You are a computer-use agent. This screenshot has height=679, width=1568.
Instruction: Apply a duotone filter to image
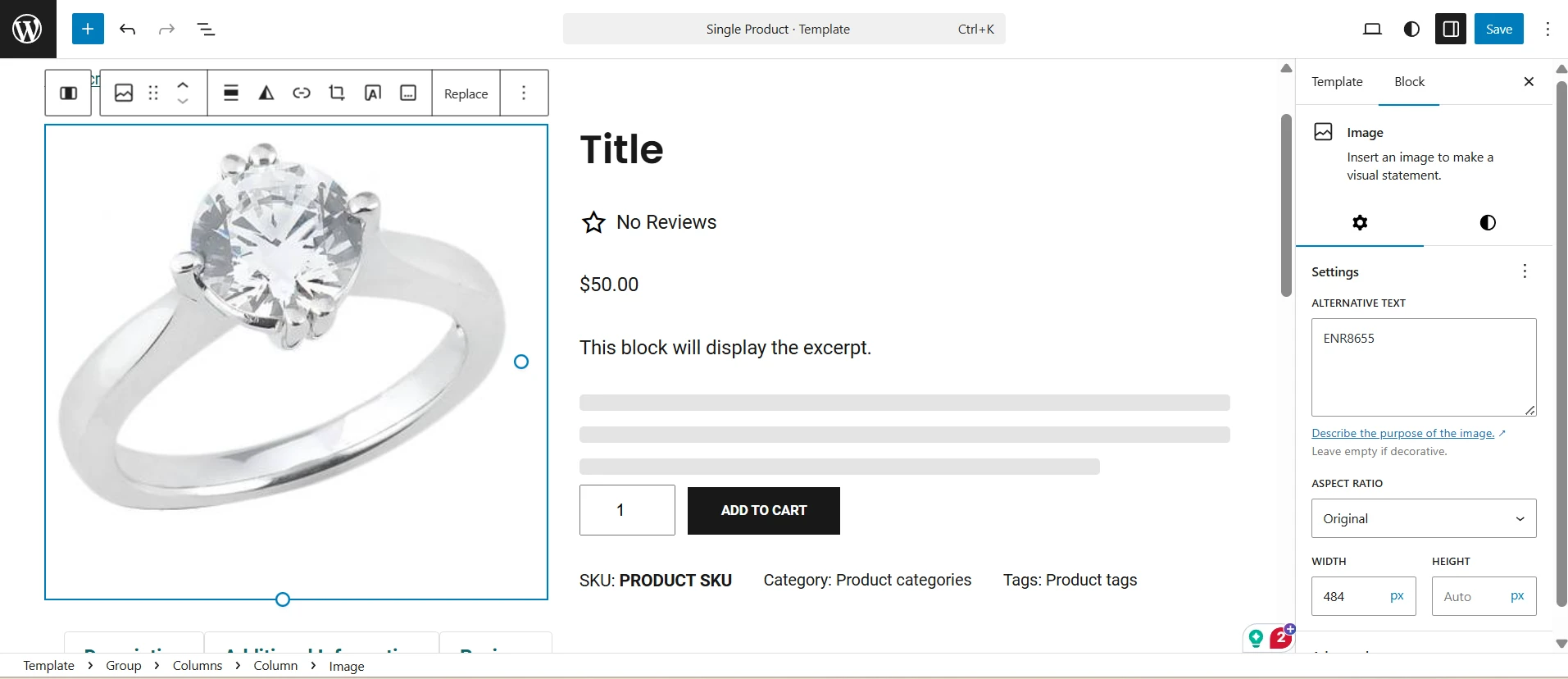(266, 93)
